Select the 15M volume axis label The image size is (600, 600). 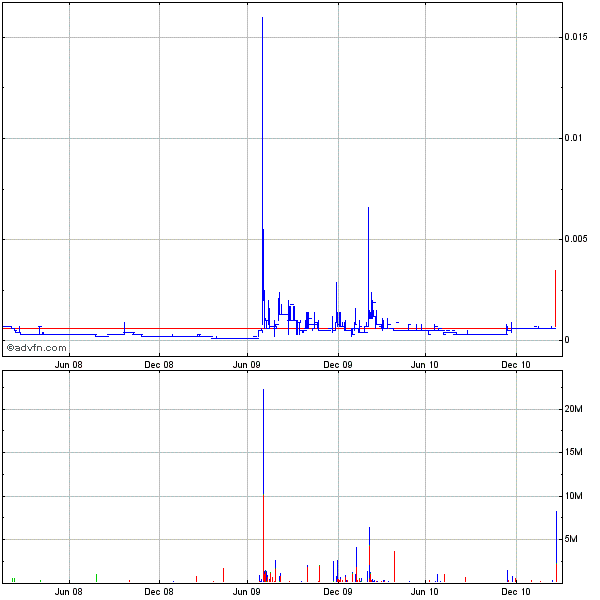tap(573, 452)
